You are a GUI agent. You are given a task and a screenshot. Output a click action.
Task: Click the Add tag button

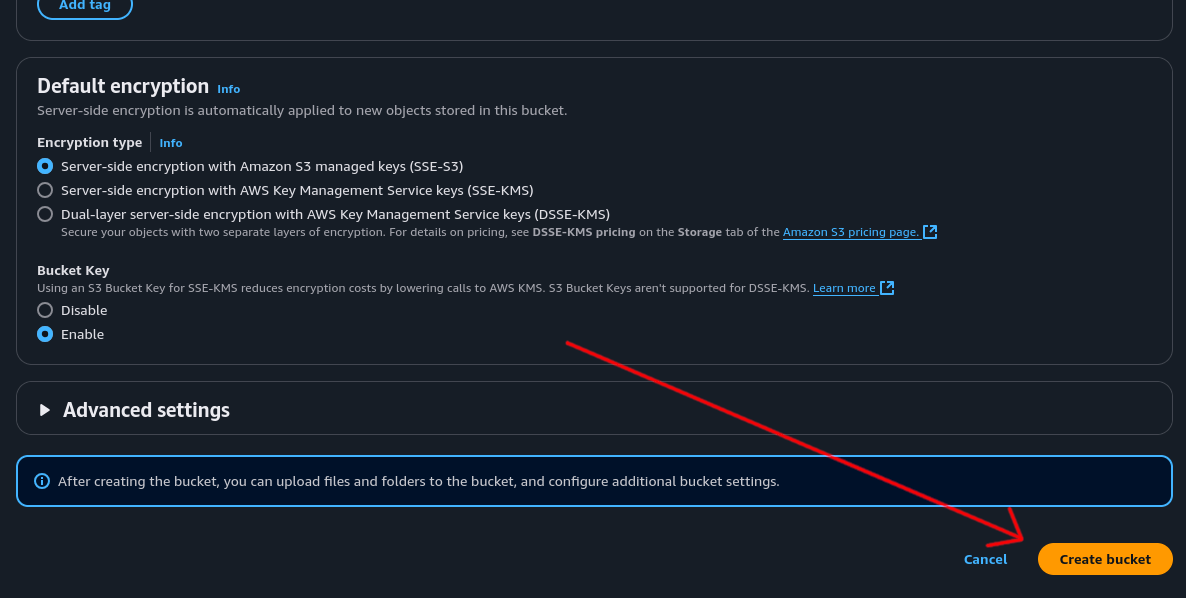click(85, 5)
